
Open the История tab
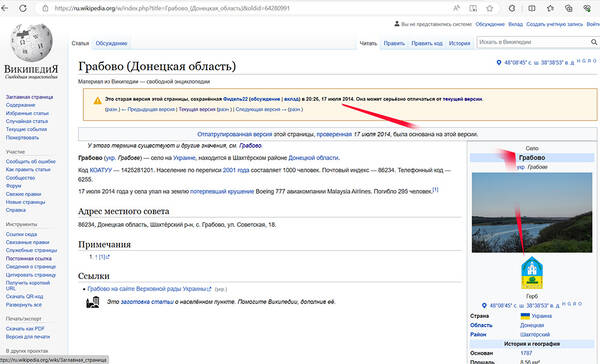point(459,43)
